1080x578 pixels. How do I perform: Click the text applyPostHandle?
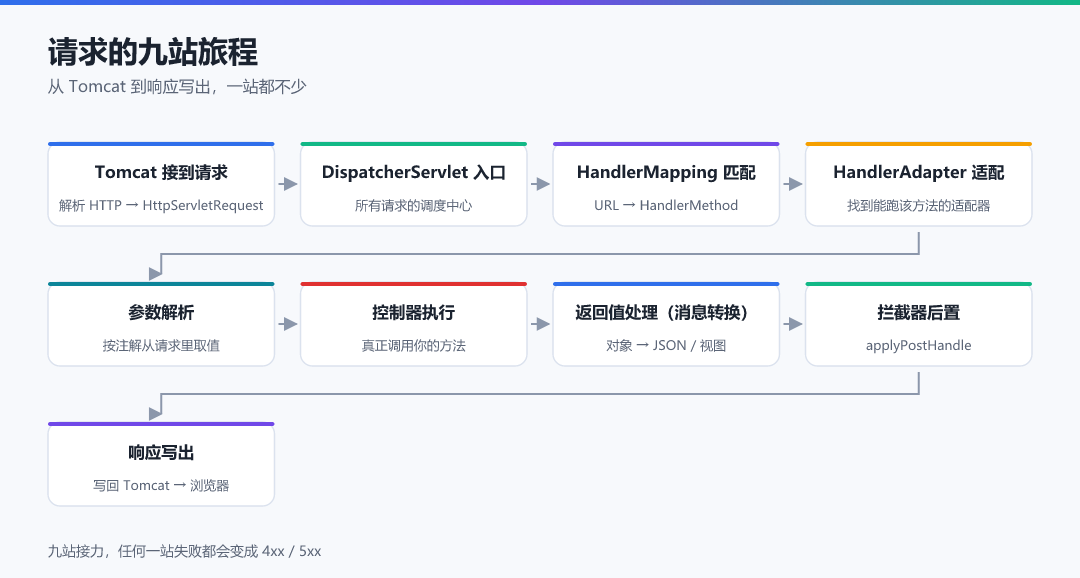point(919,346)
